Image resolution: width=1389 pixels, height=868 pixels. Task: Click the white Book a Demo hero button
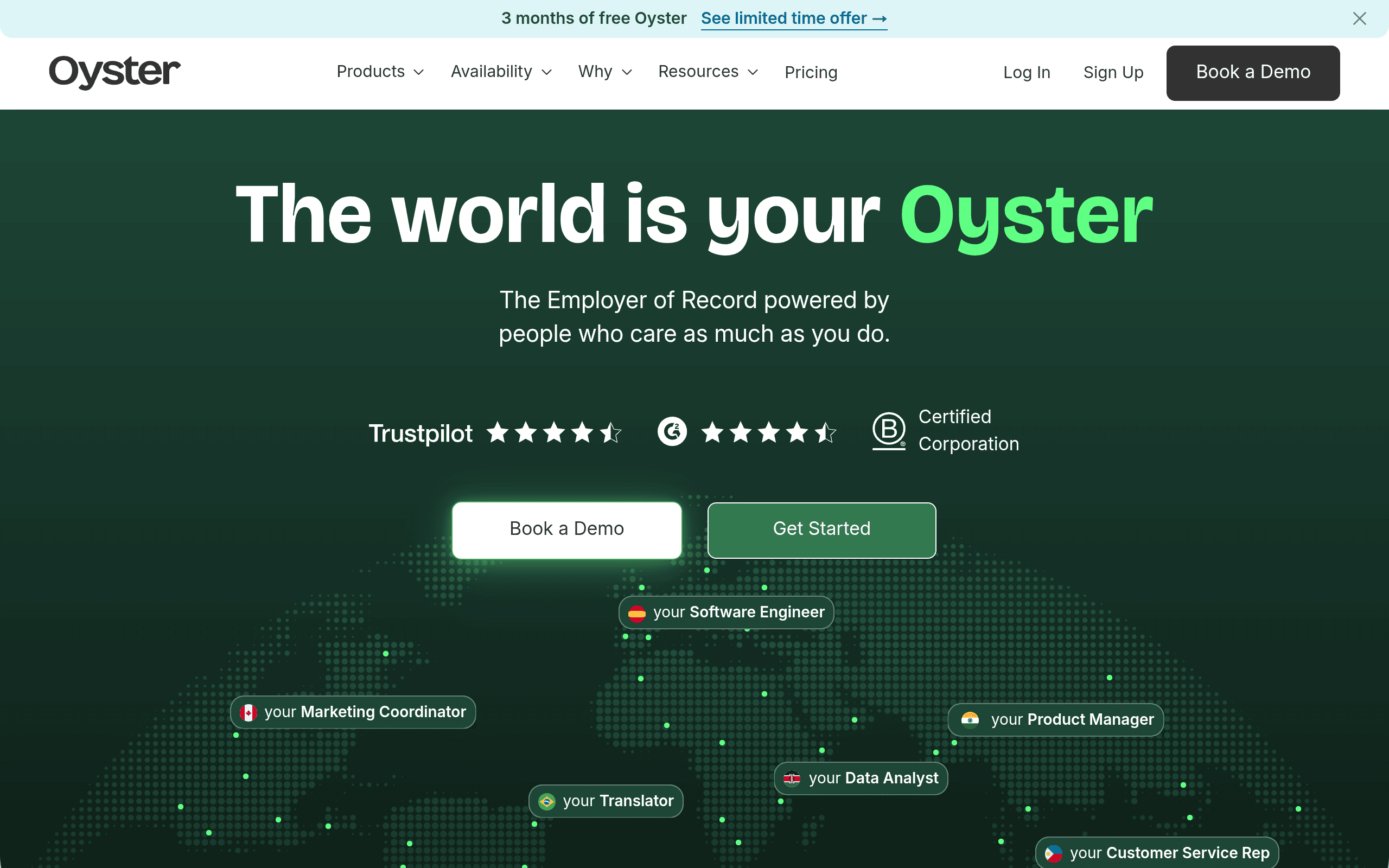[x=566, y=530]
